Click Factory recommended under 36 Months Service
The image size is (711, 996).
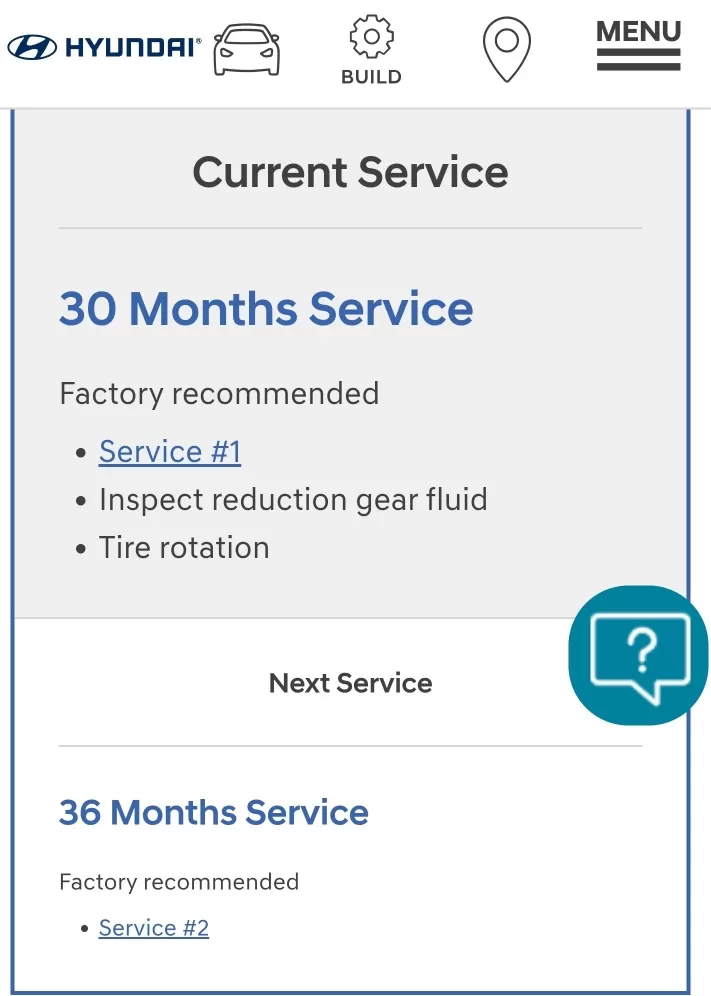tap(179, 882)
